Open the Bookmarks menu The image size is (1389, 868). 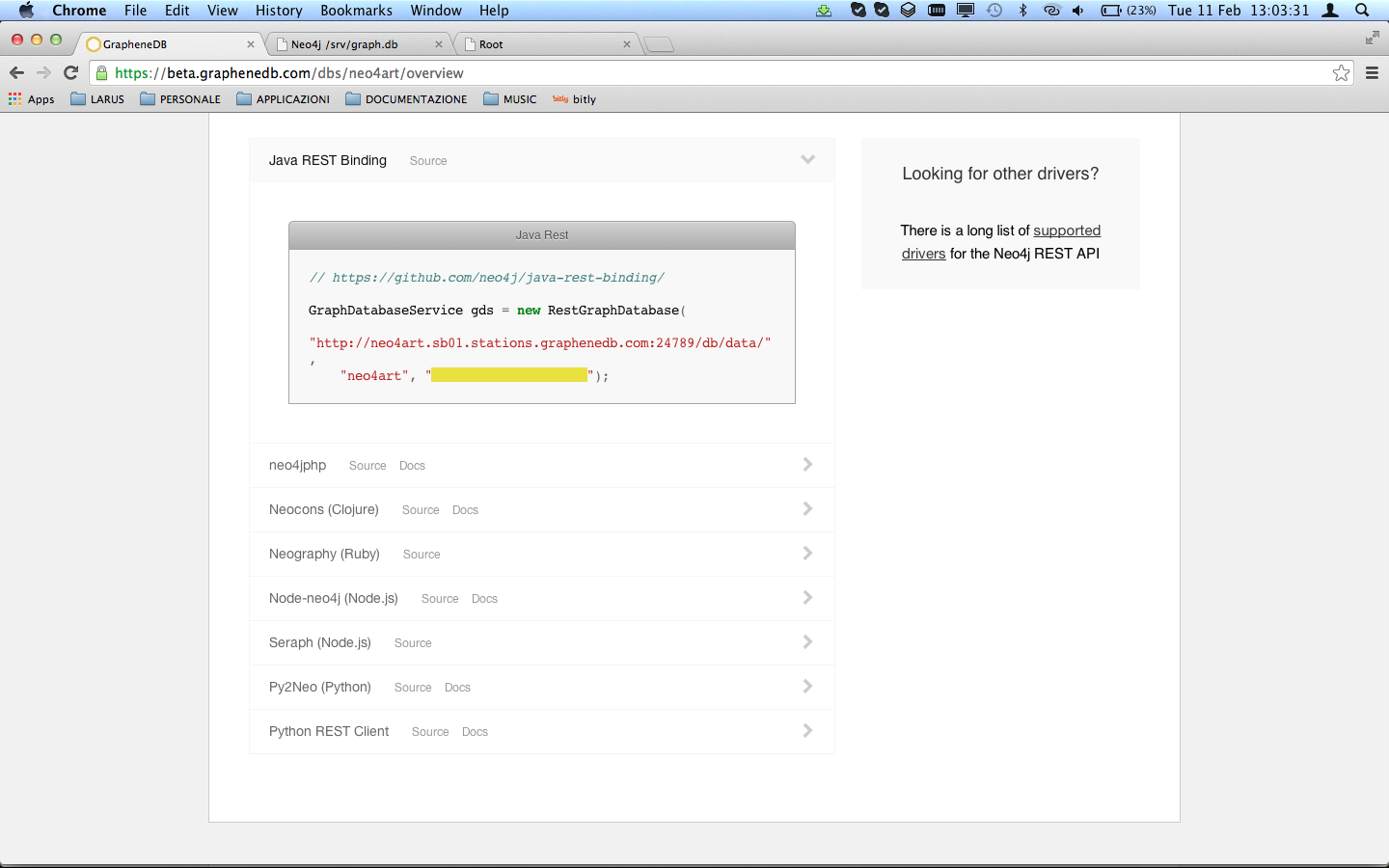[x=356, y=11]
